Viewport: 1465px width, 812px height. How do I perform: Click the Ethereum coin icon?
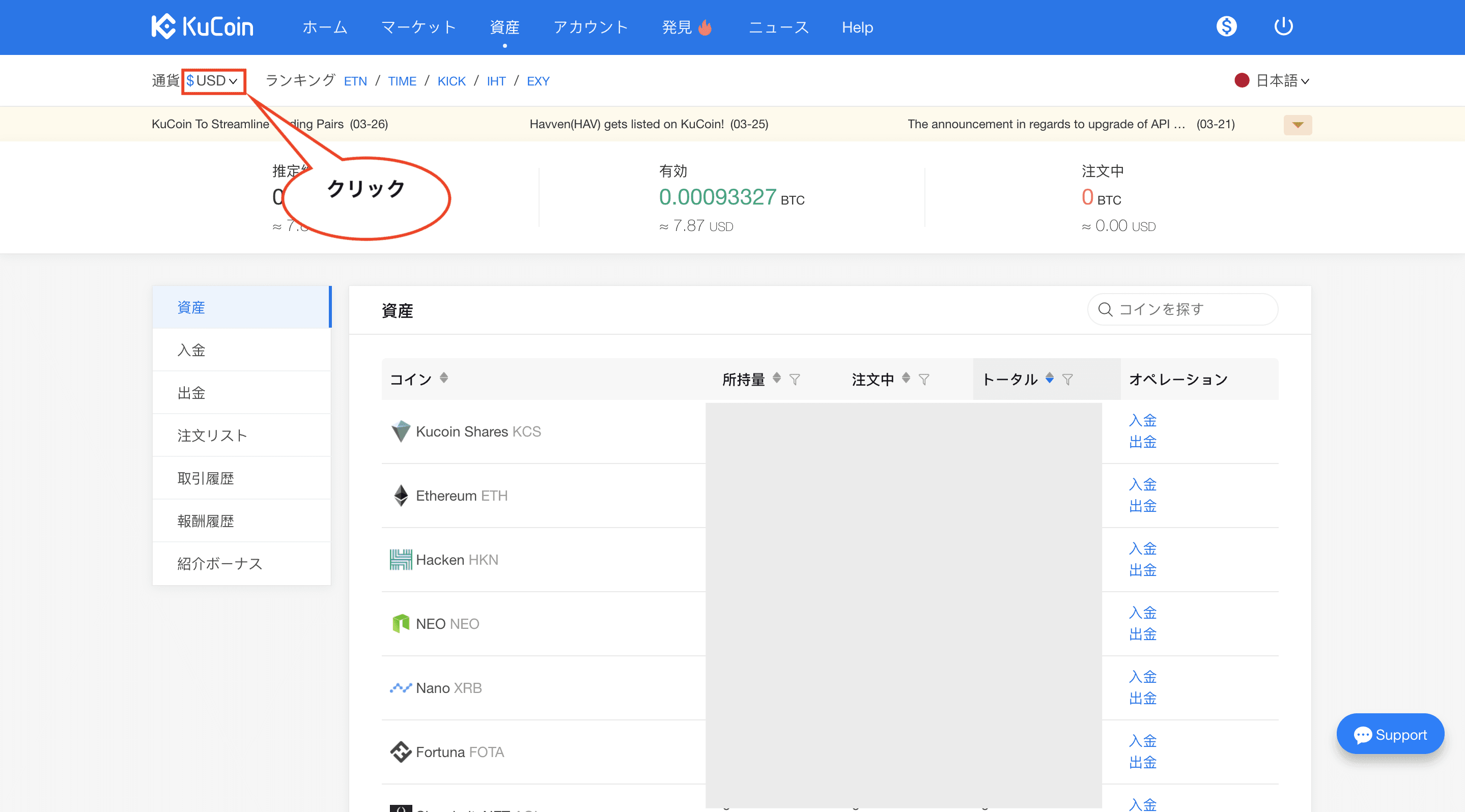coord(401,496)
